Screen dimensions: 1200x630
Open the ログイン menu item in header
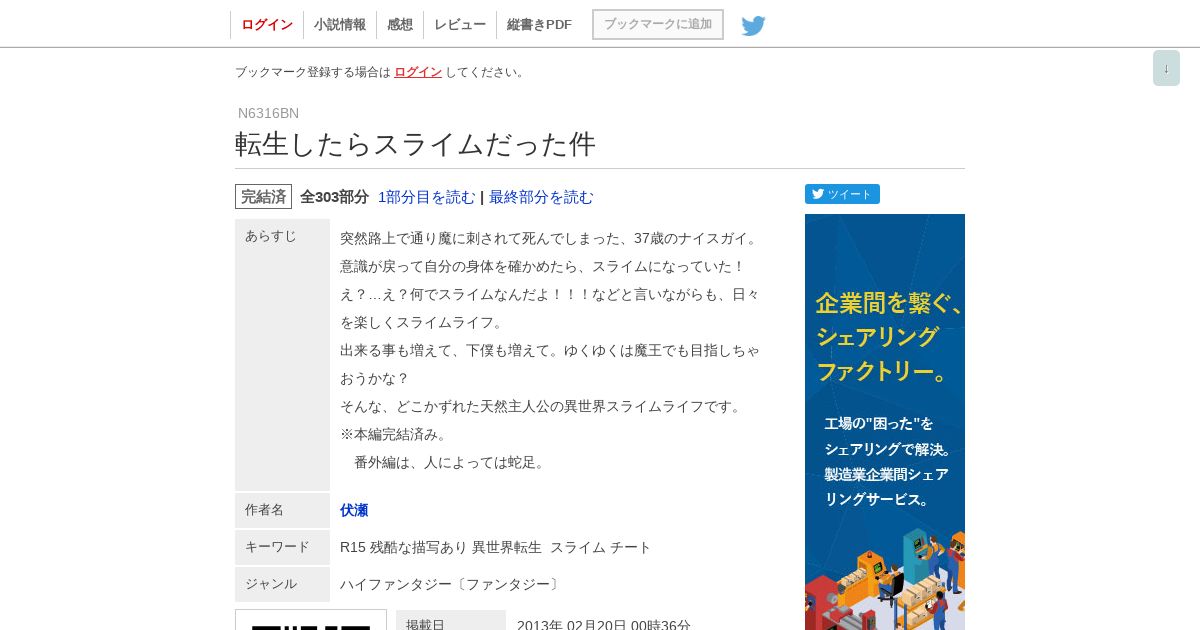coord(267,25)
